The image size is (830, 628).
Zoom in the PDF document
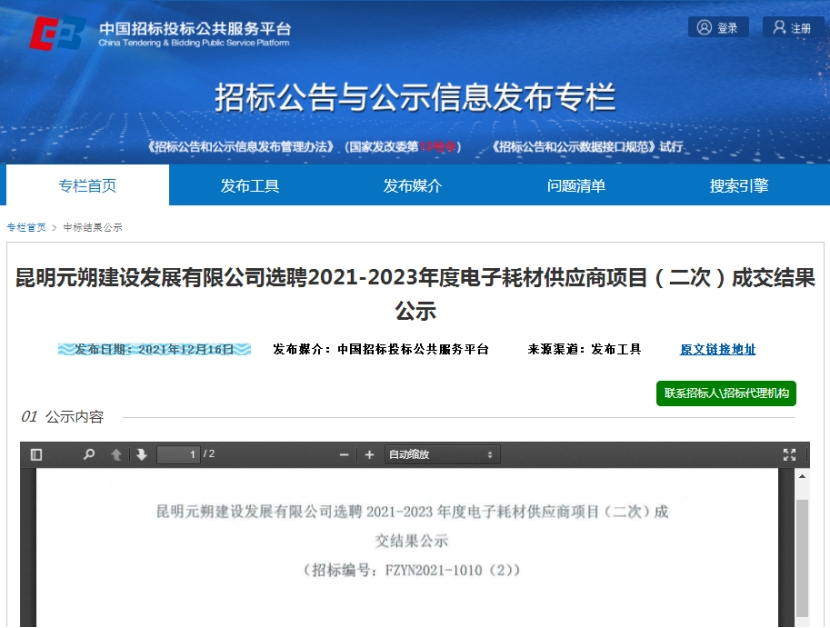pyautogui.click(x=369, y=455)
